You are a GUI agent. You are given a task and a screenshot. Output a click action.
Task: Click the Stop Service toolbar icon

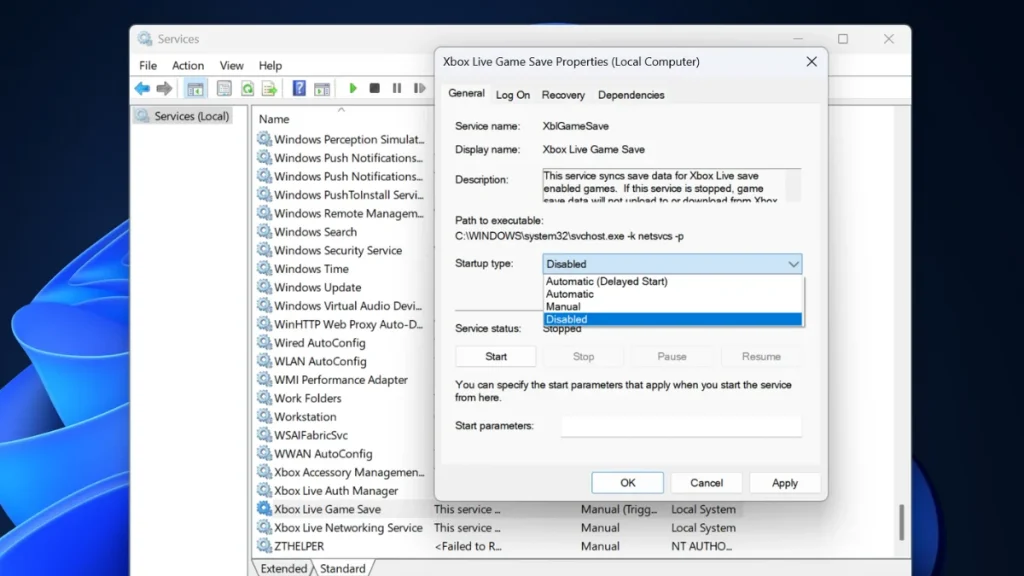coord(374,88)
